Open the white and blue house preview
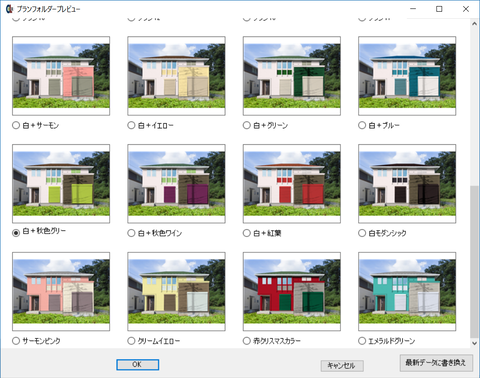 click(x=407, y=76)
